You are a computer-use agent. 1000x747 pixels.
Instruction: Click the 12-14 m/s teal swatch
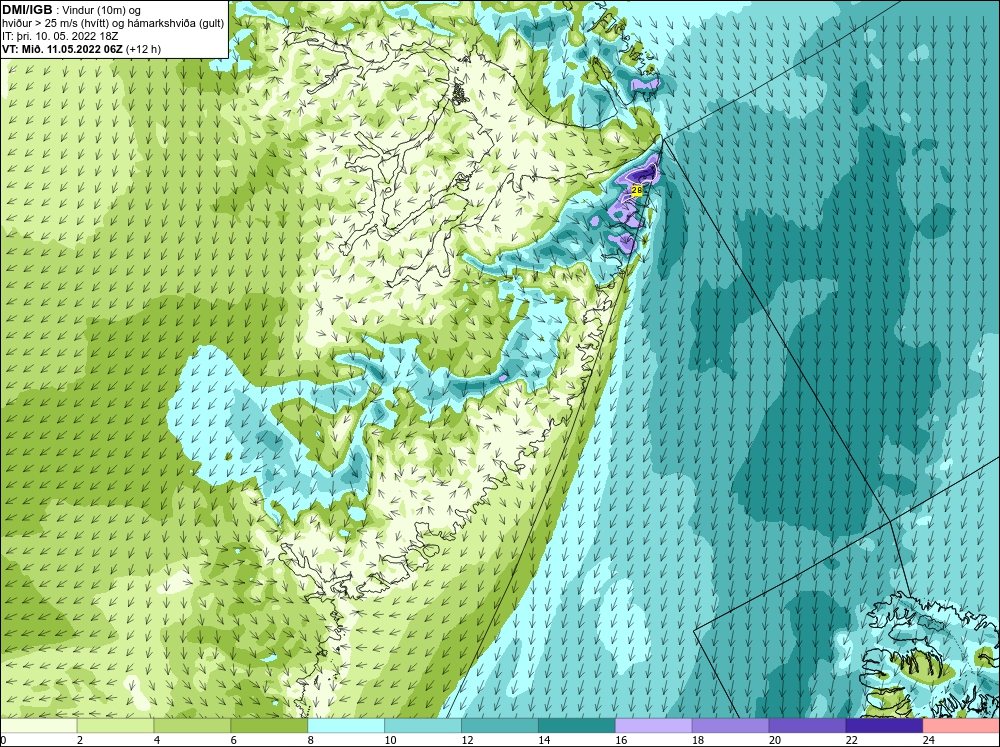(x=500, y=726)
